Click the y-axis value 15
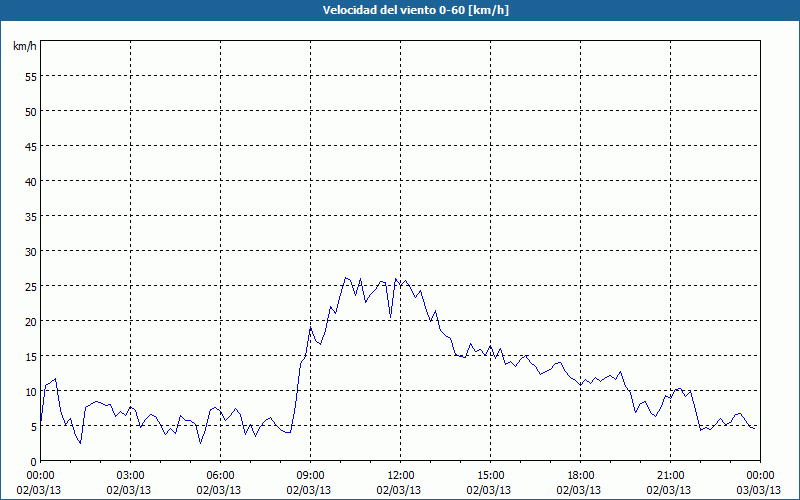800x500 pixels. (31, 357)
